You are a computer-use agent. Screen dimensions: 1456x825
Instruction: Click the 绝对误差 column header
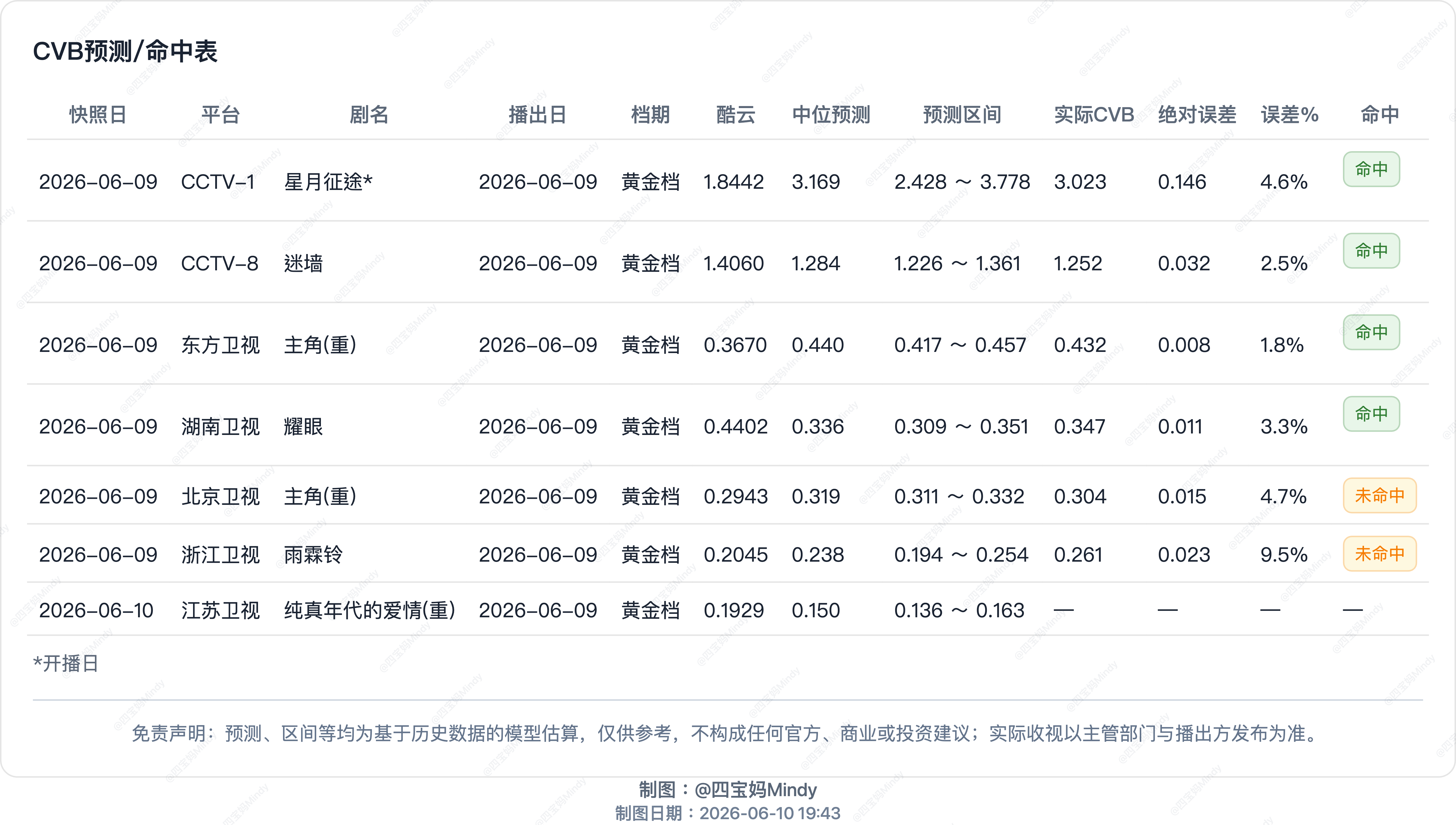click(x=1197, y=115)
